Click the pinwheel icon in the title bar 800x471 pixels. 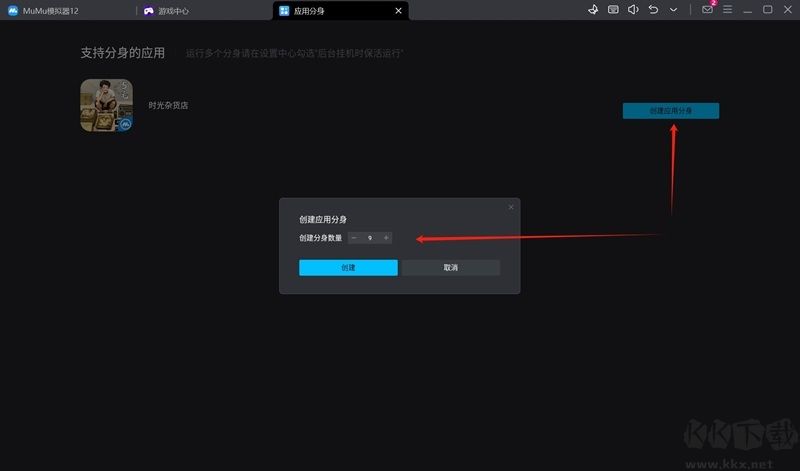click(x=593, y=10)
